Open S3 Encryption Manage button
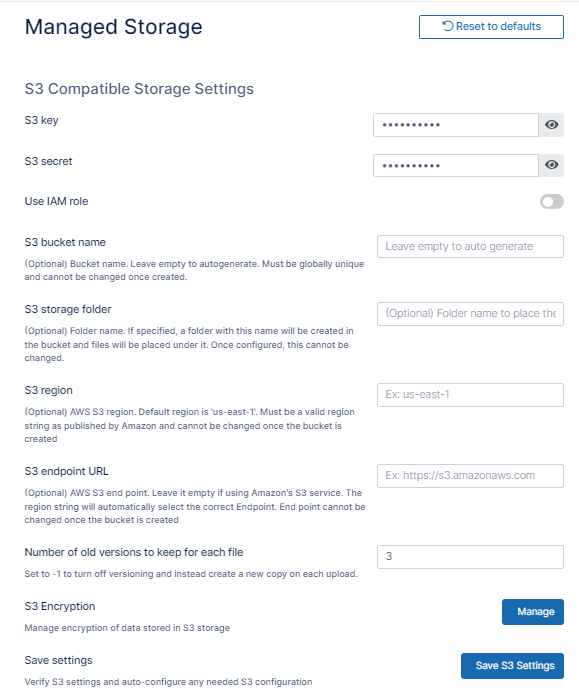Image resolution: width=579 pixels, height=696 pixels. 533,612
